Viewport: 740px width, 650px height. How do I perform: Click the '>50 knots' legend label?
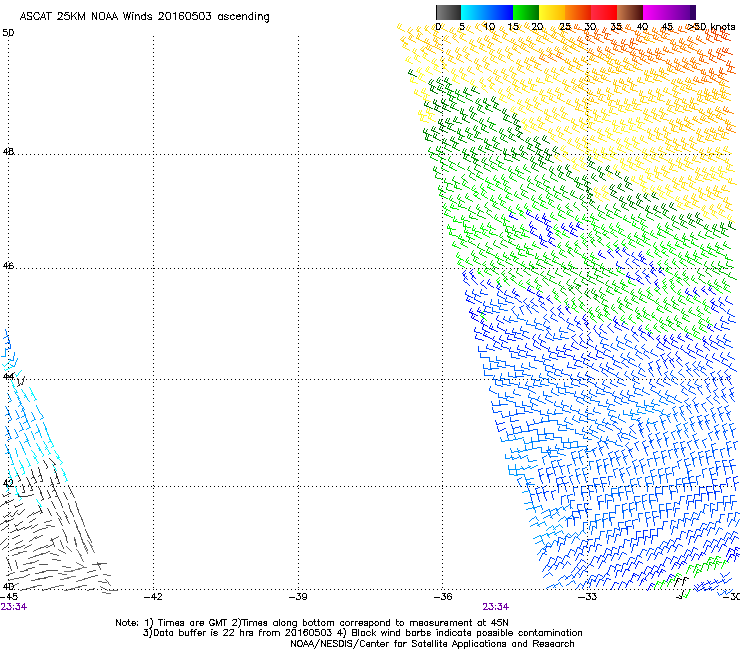coord(711,27)
